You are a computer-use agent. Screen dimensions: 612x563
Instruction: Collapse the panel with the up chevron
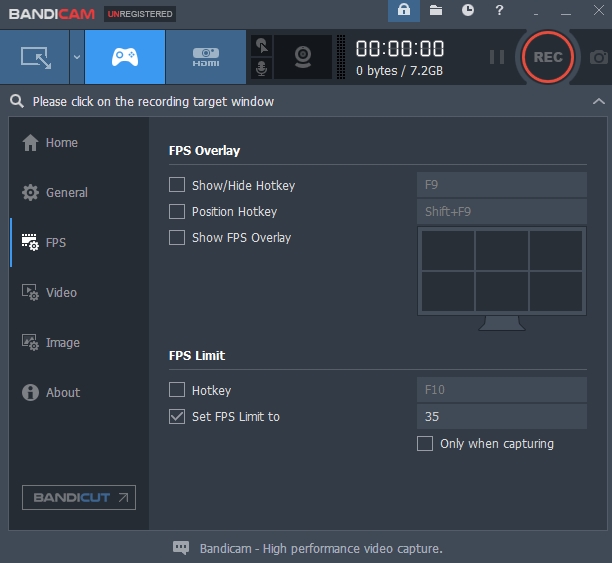pyautogui.click(x=598, y=102)
